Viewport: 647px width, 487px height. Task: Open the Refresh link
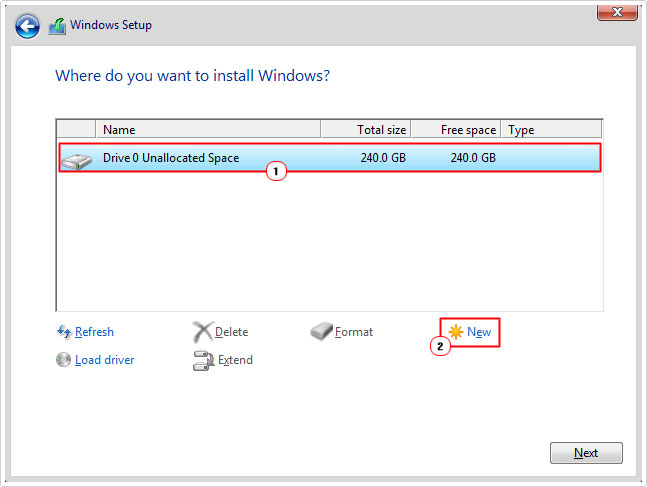(94, 332)
